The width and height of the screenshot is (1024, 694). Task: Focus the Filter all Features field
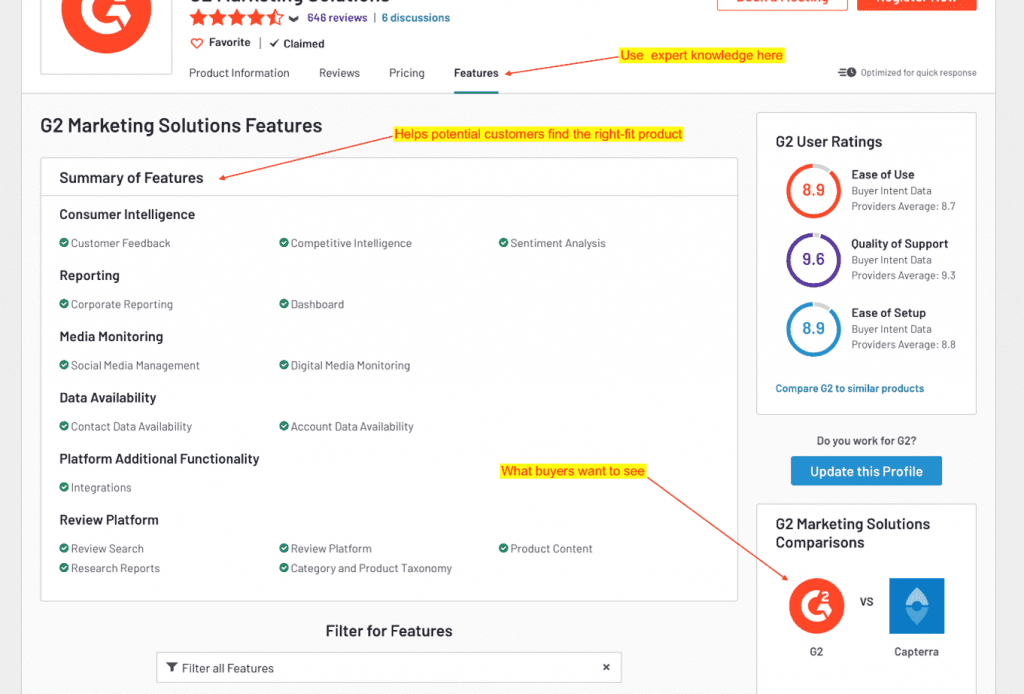[389, 667]
